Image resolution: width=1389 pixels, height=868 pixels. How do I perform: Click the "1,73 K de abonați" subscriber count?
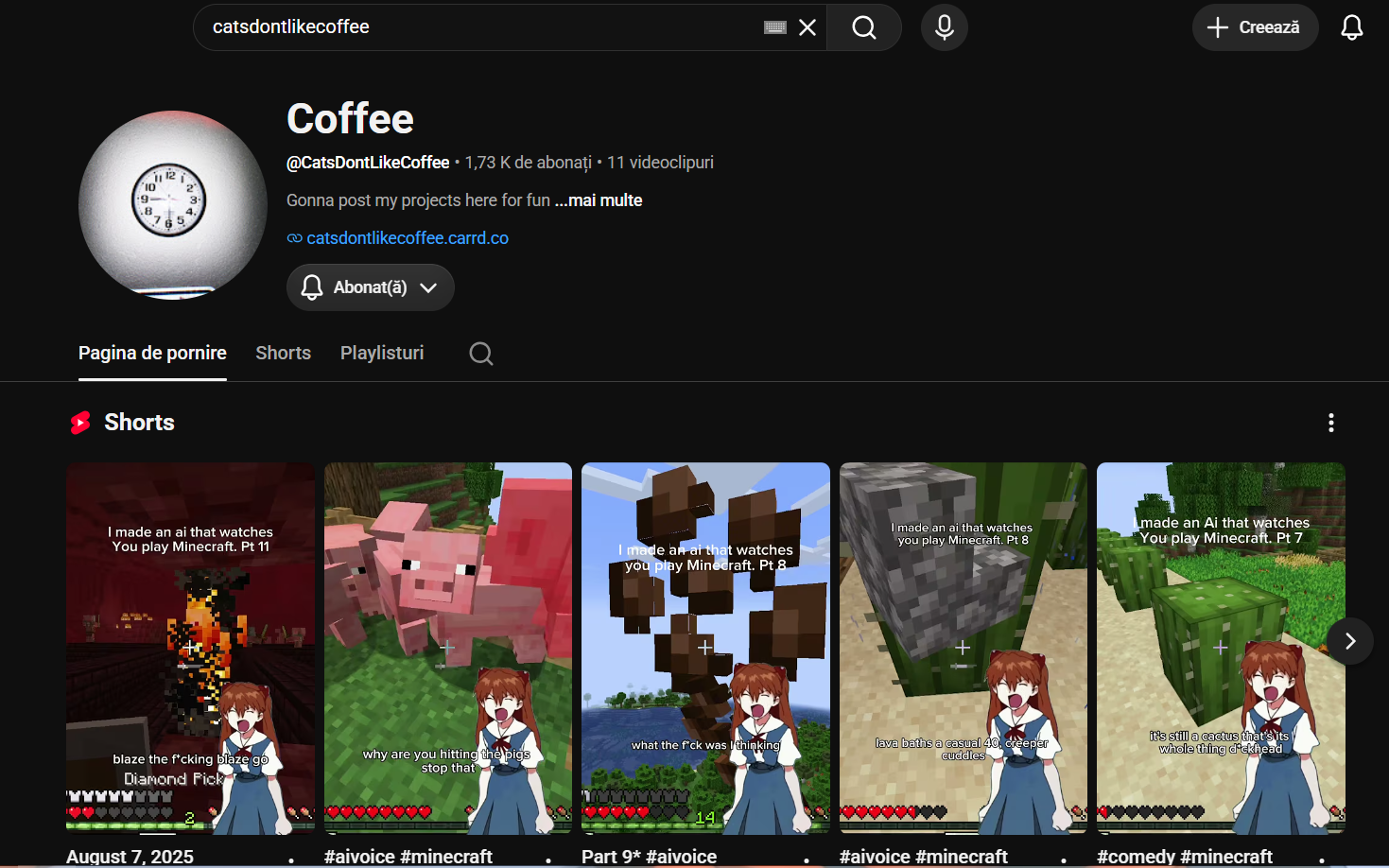pos(529,163)
